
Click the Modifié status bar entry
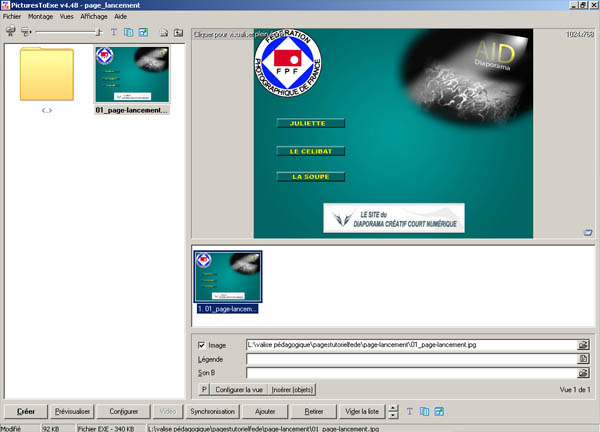(11, 429)
